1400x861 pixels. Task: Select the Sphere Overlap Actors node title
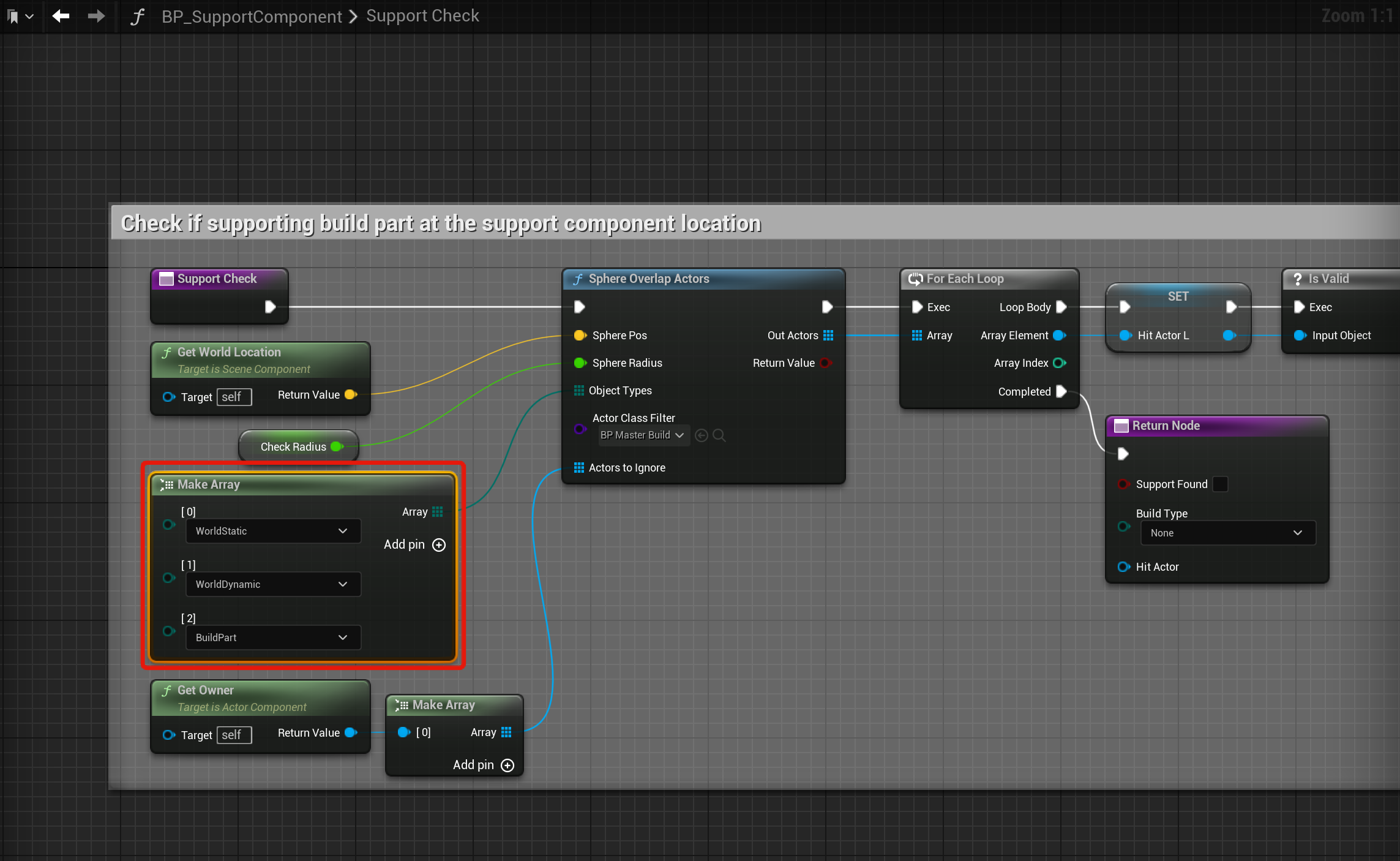[649, 279]
